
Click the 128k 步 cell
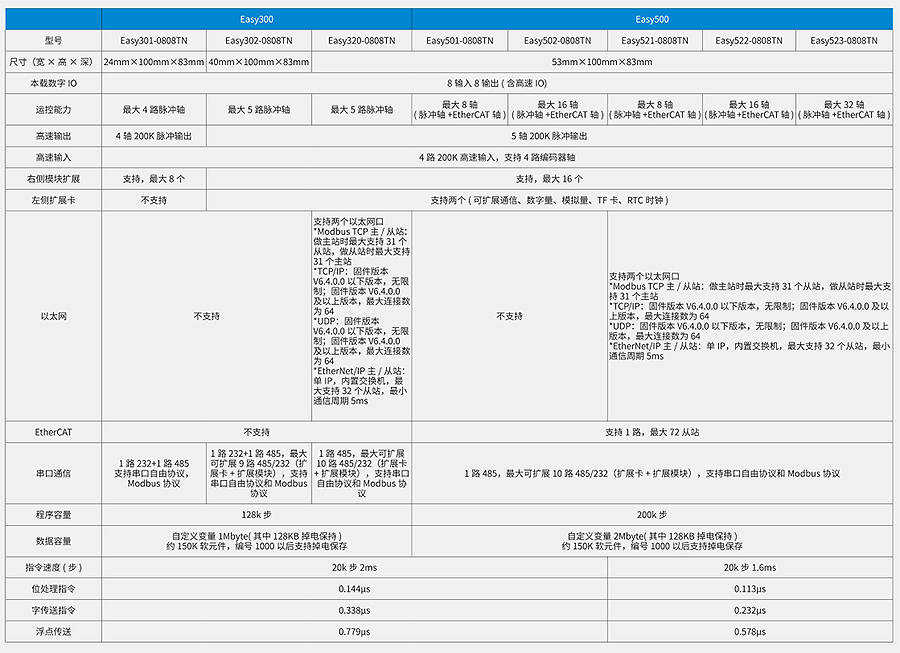click(257, 515)
